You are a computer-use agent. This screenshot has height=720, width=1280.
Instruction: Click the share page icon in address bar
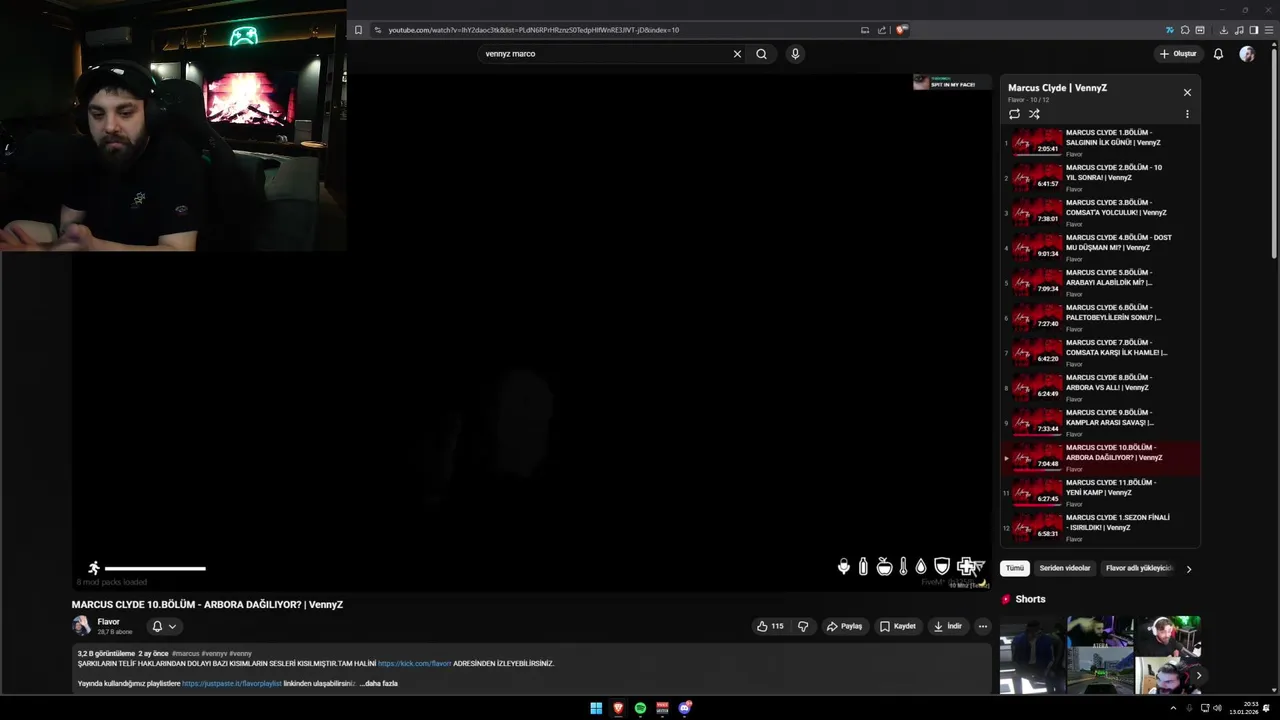pos(882,30)
